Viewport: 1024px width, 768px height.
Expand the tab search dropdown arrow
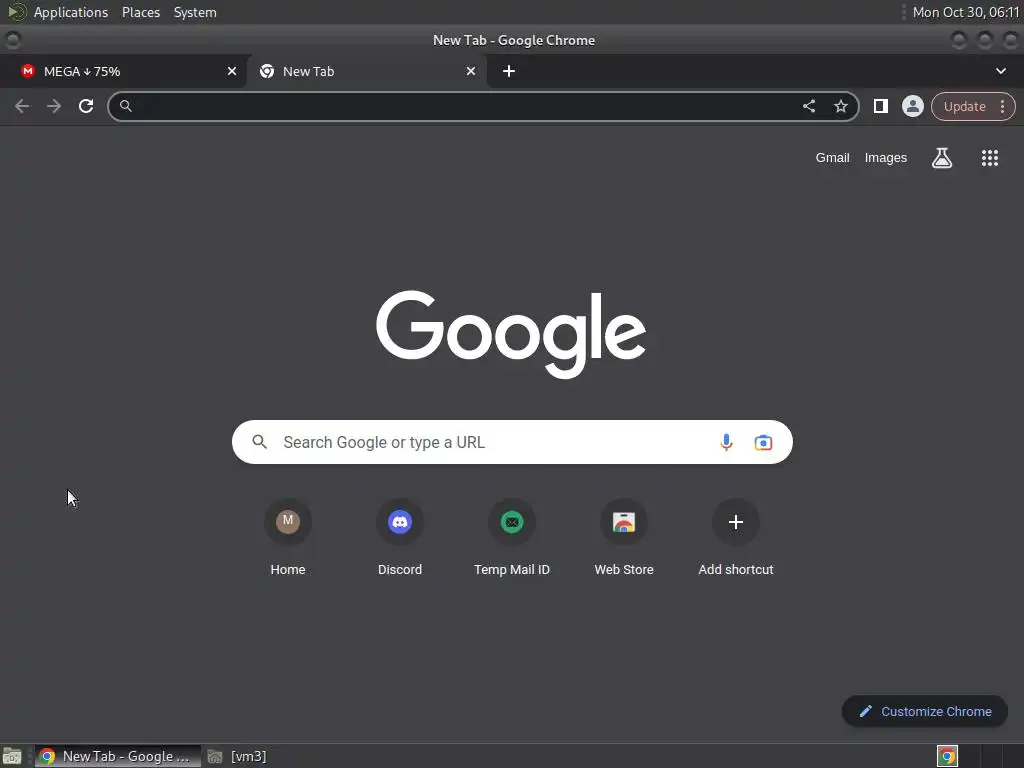pos(1000,71)
